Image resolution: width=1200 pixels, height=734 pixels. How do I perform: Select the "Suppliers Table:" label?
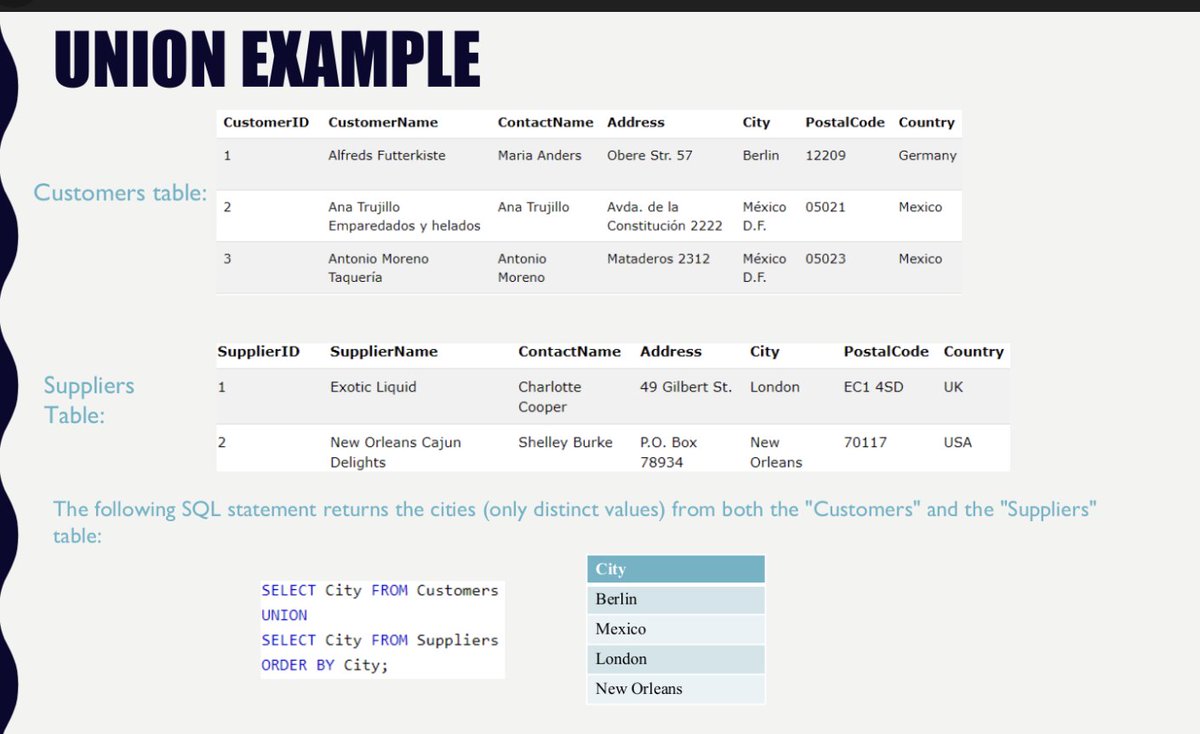click(x=88, y=400)
